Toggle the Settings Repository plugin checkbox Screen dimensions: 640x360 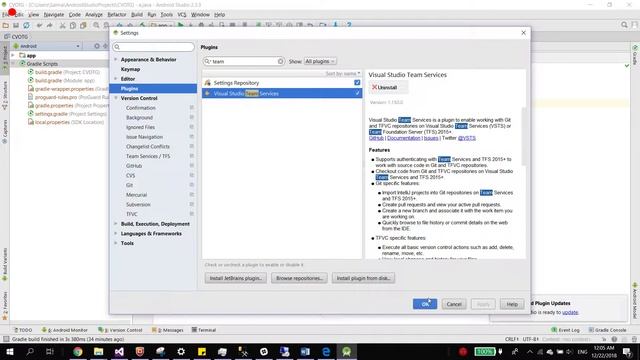357,82
